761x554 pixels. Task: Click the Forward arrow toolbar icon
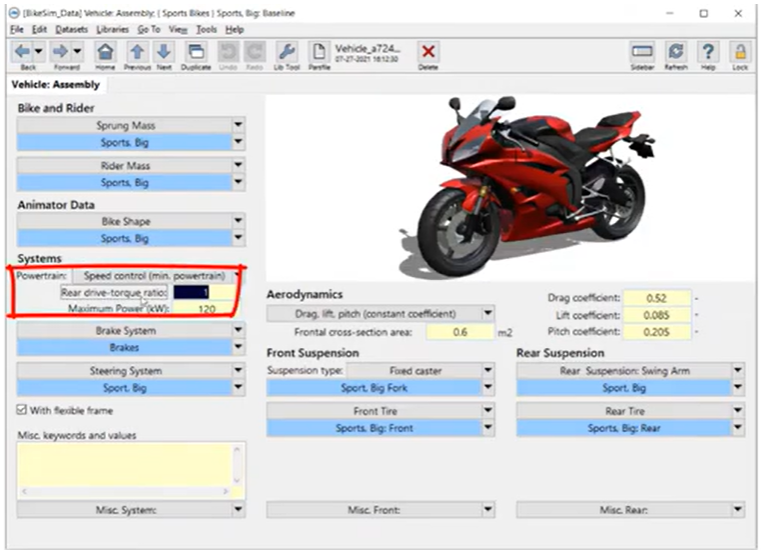point(60,51)
